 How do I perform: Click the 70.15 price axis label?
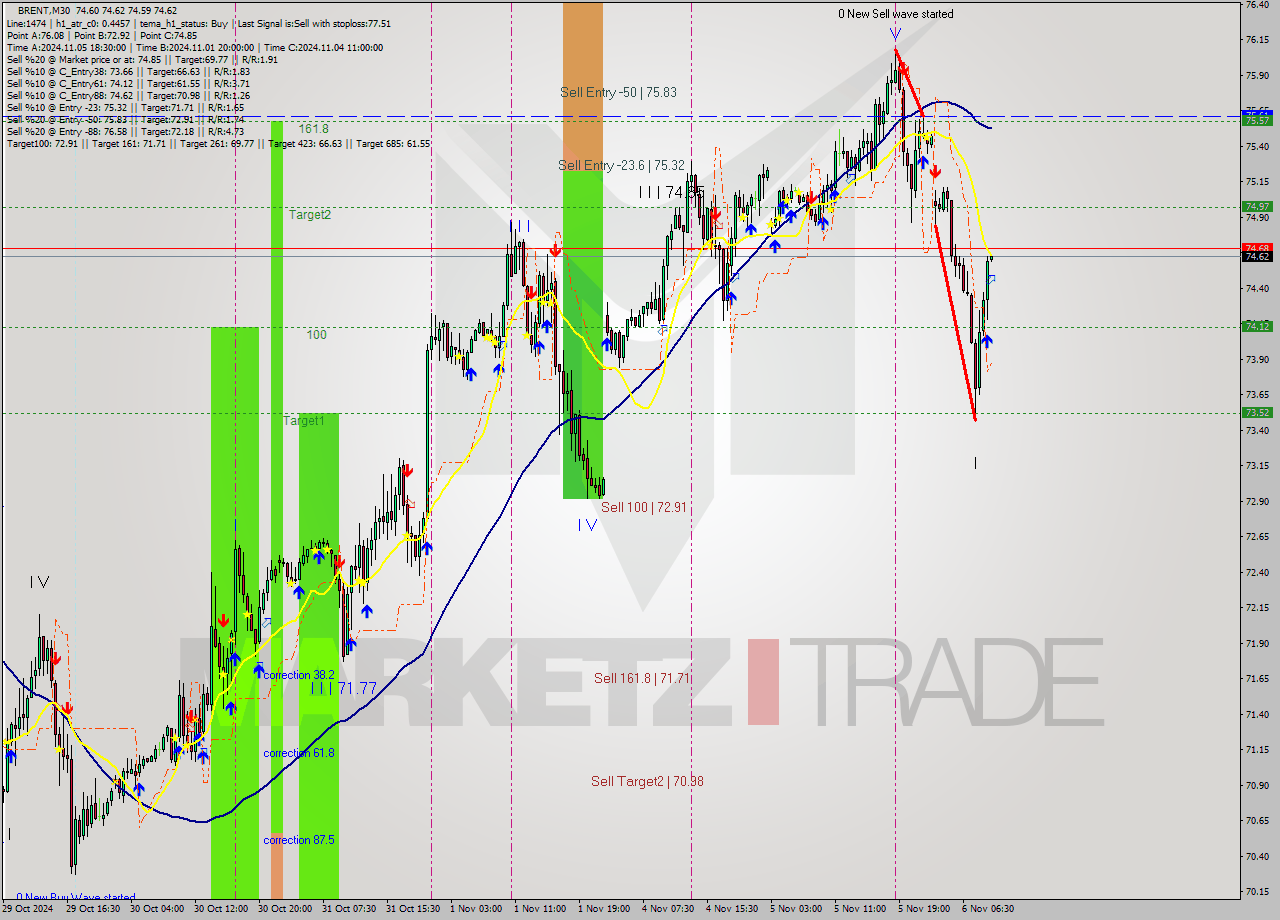point(1257,891)
